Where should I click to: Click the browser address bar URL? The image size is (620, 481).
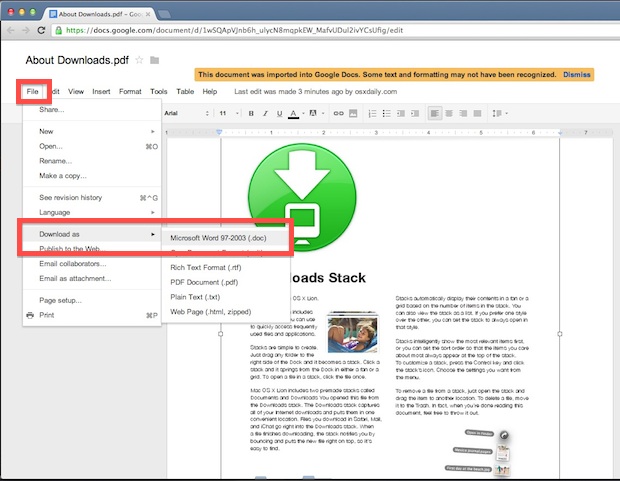(x=234, y=30)
